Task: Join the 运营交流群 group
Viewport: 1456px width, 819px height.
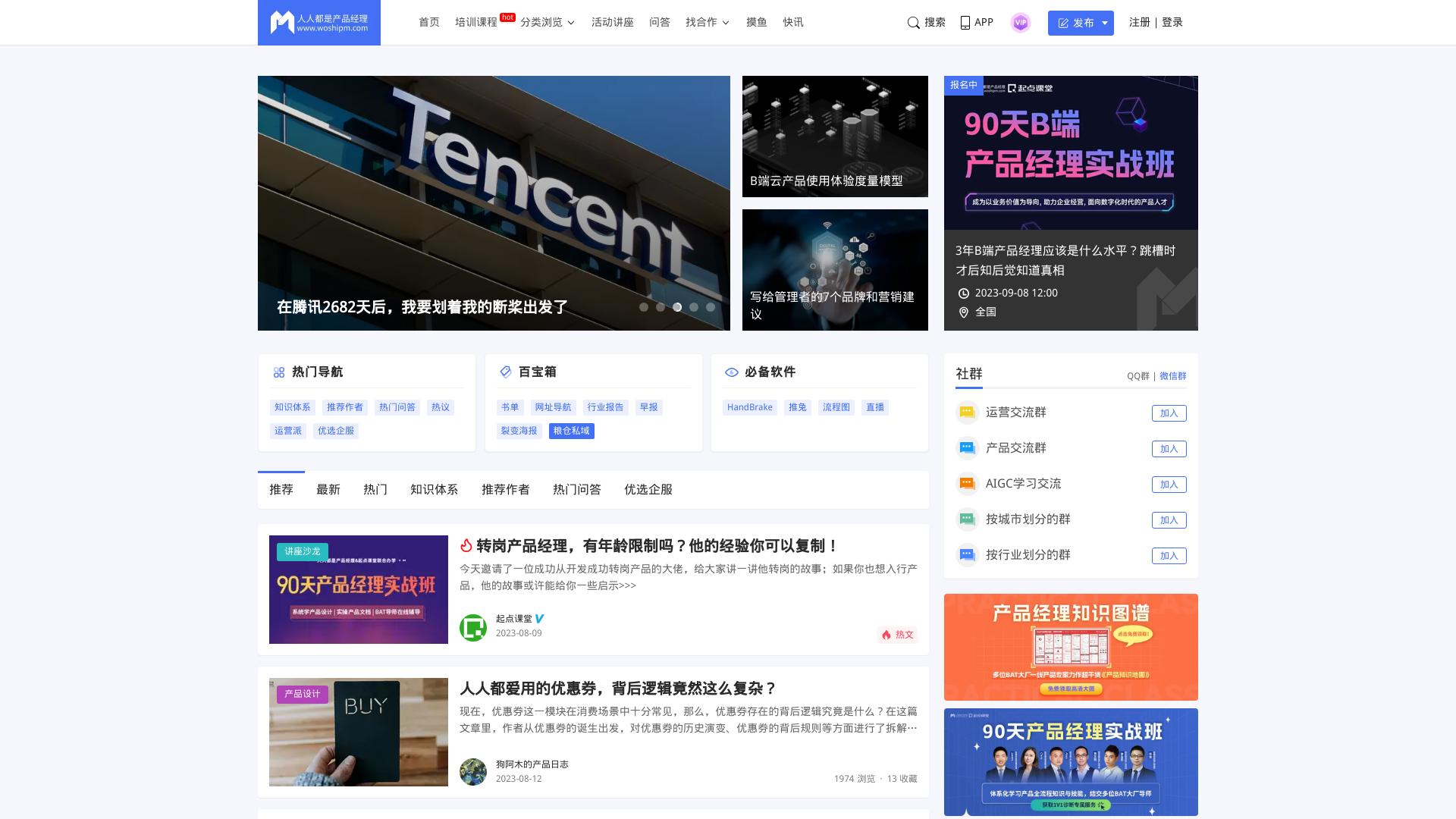Action: 1169,413
